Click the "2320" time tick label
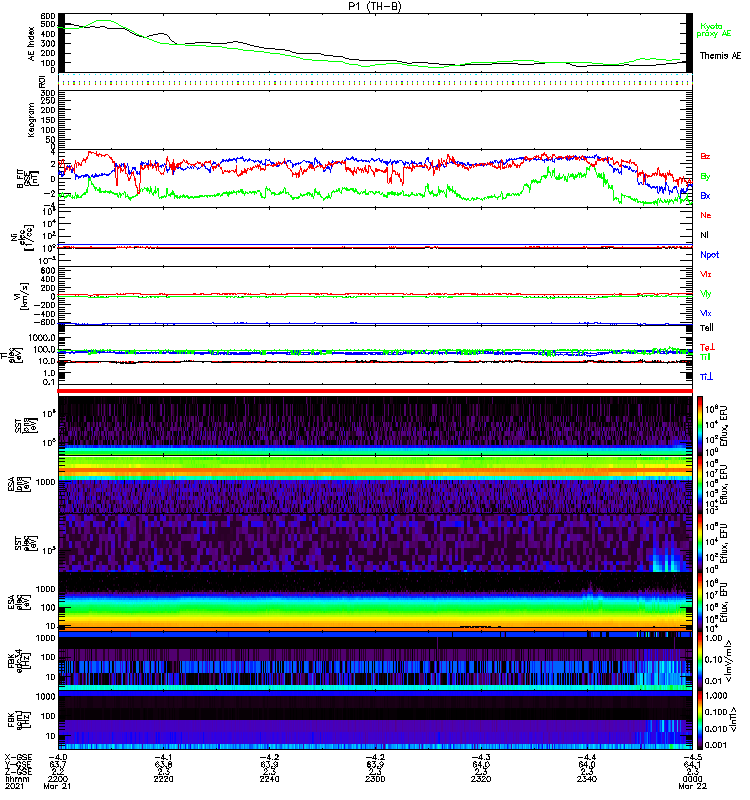This screenshot has width=750, height=800. [x=481, y=779]
